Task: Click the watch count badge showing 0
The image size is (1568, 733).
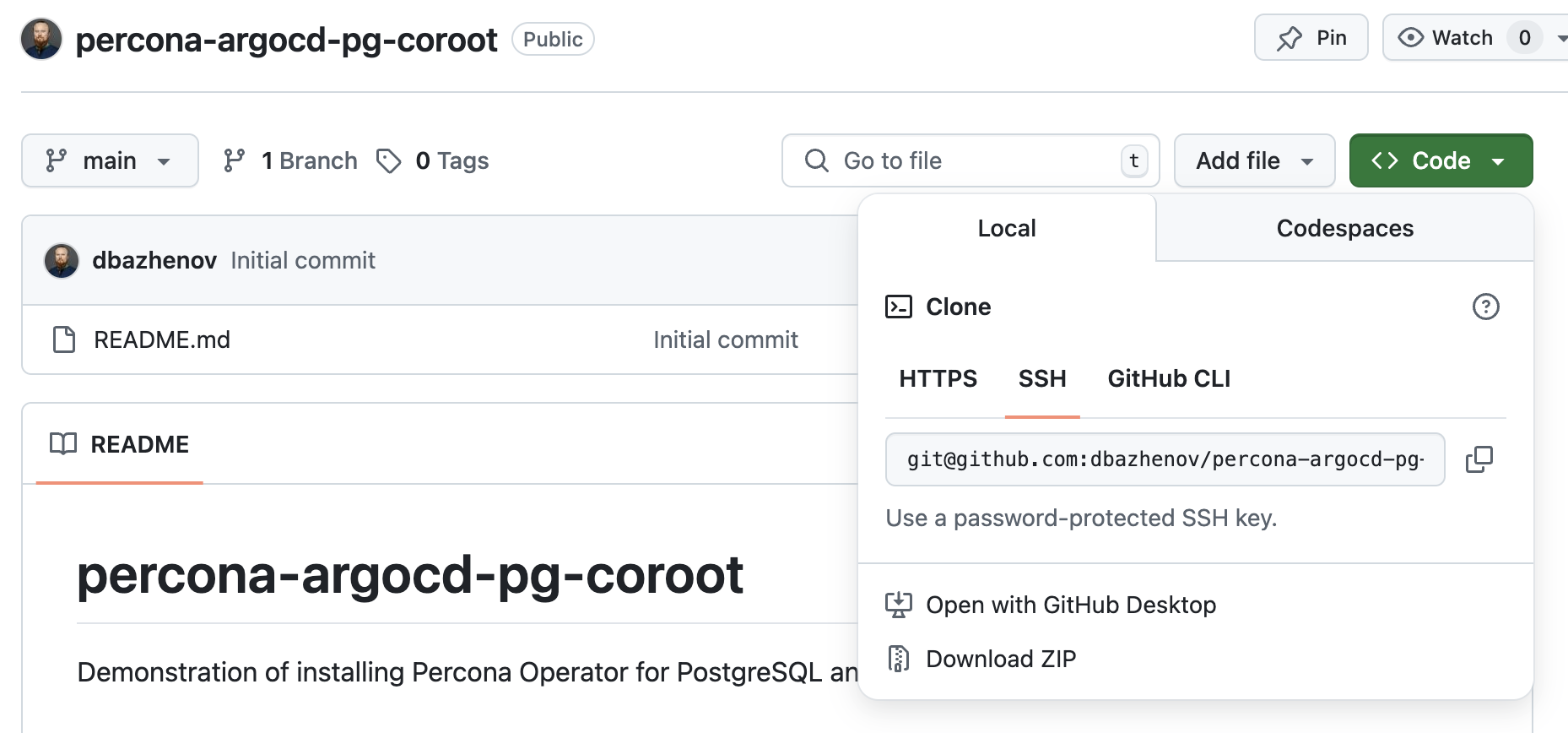Action: (1524, 37)
